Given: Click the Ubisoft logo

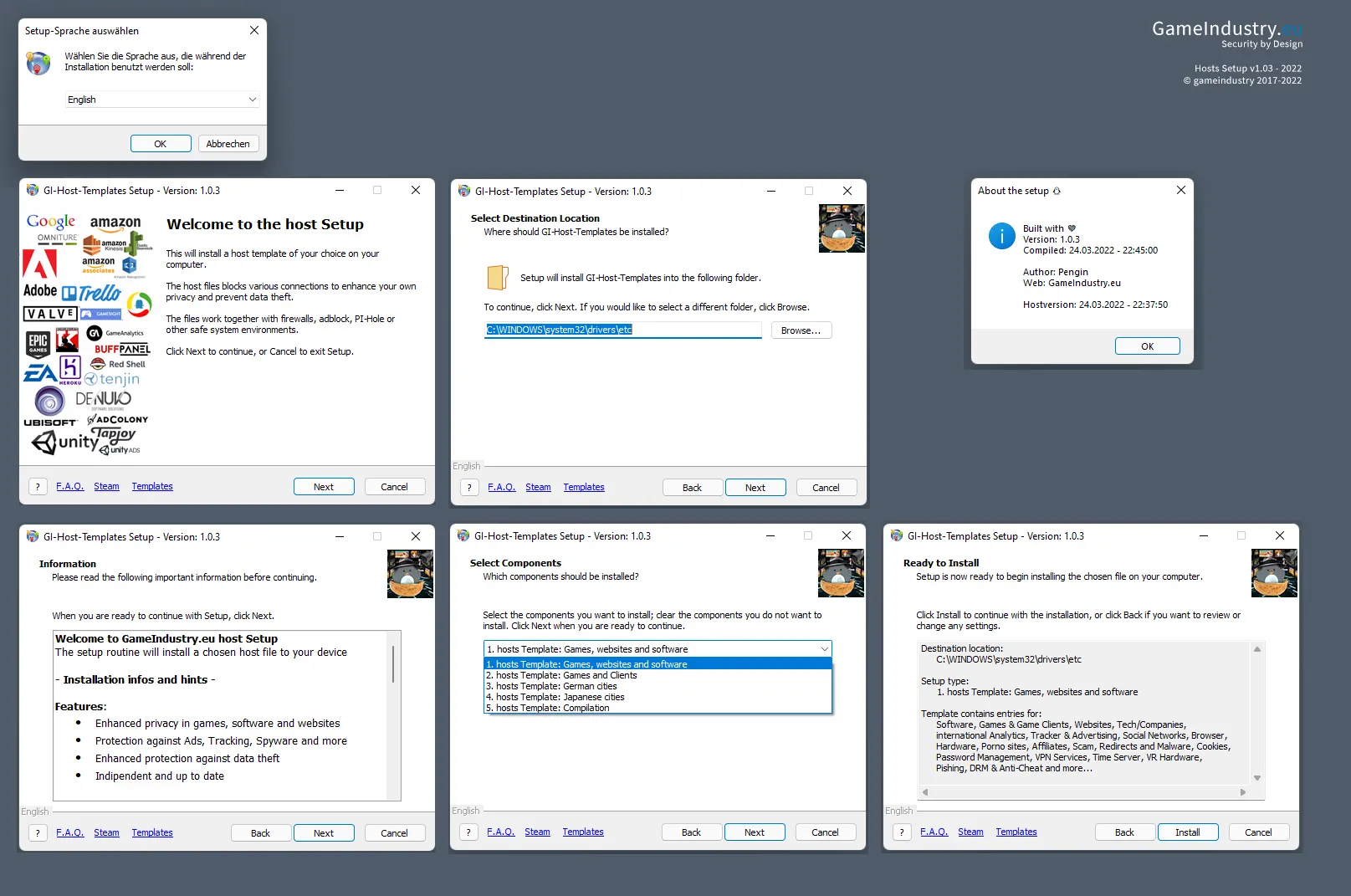Looking at the screenshot, I should click(49, 407).
